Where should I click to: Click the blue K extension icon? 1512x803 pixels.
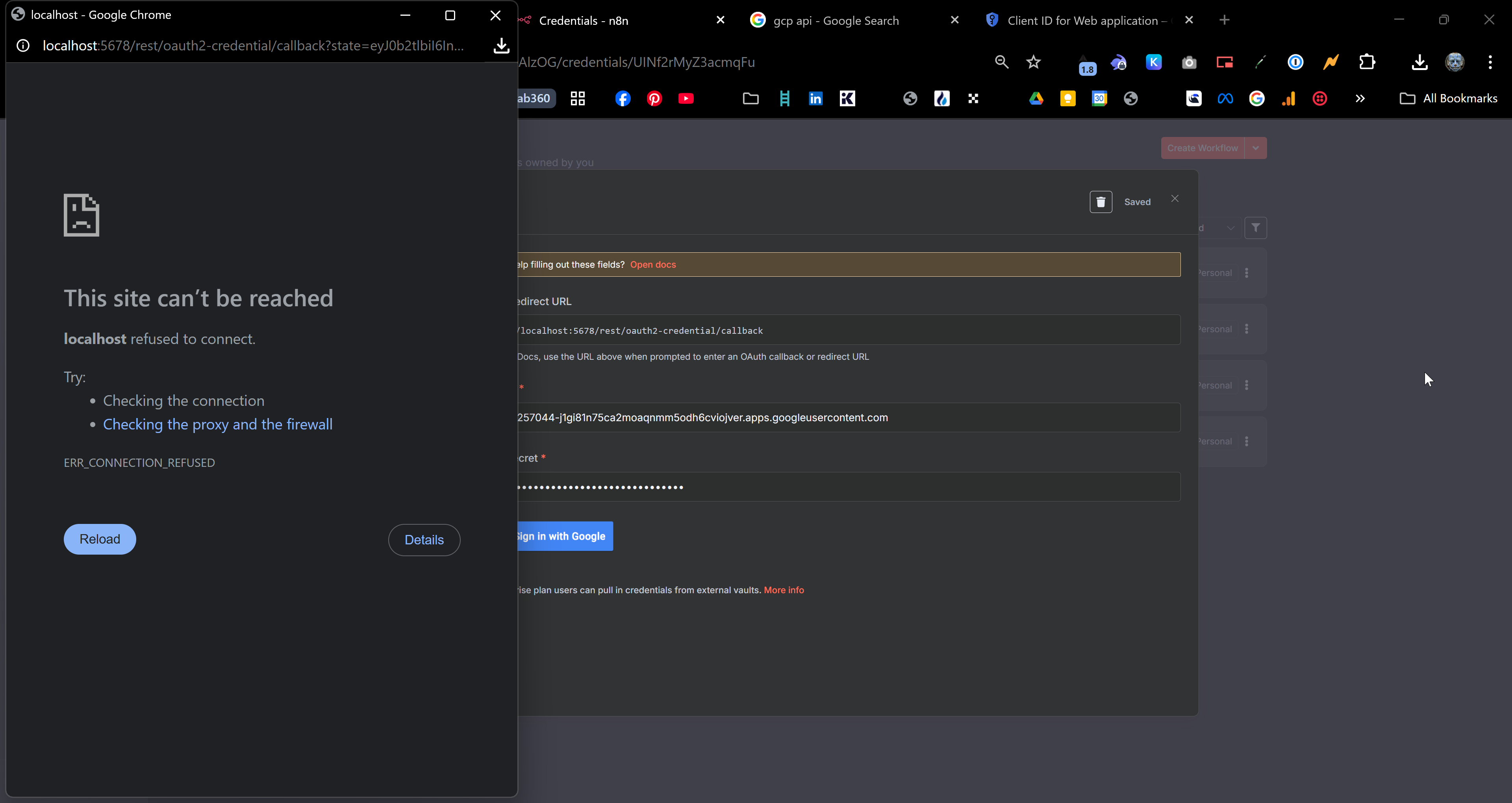tap(1154, 62)
